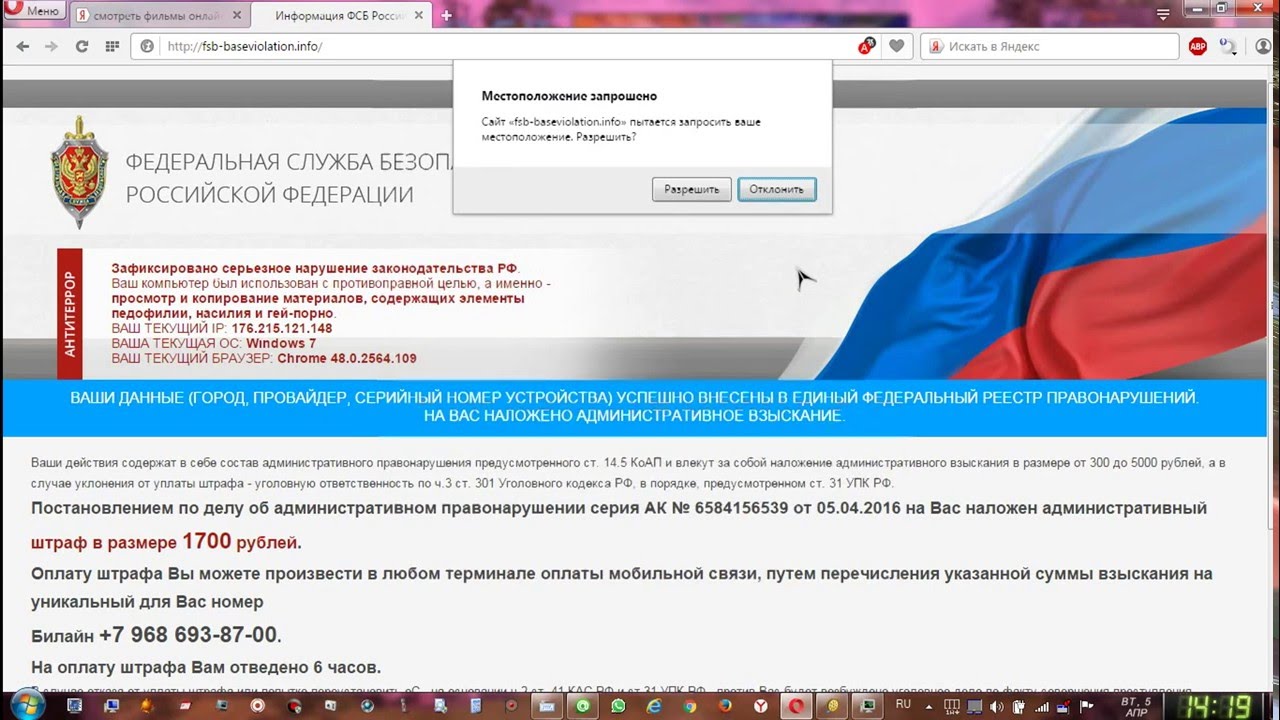Click the phone number +7 968 693-87-00
The height and width of the screenshot is (720, 1280).
pos(189,634)
